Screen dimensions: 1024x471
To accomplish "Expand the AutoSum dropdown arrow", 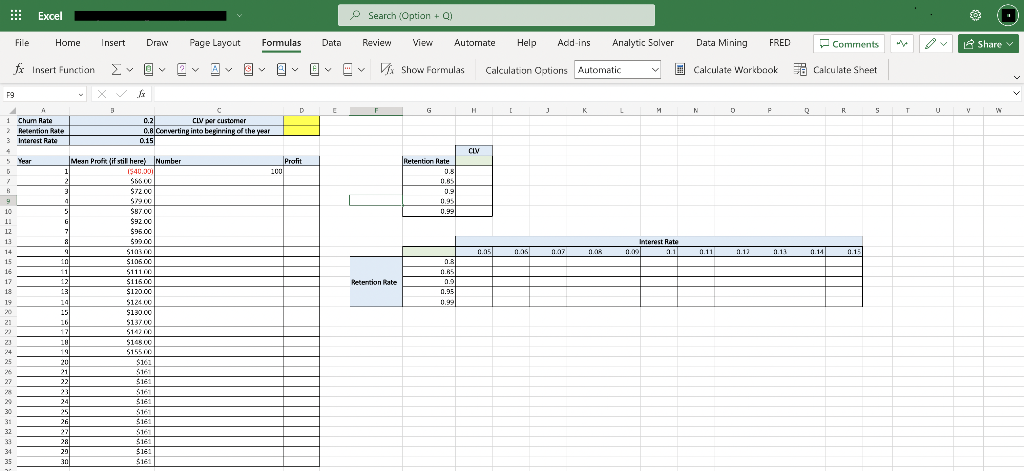I will [x=129, y=70].
